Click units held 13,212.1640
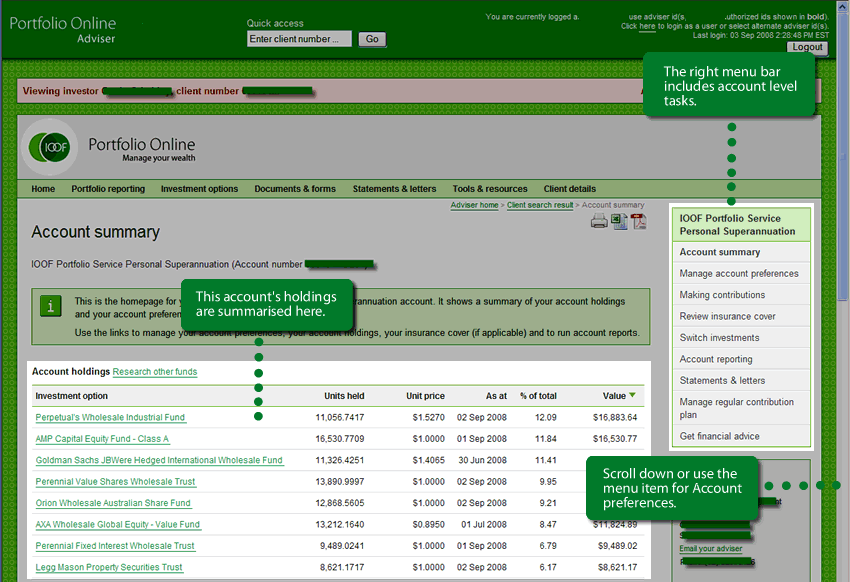The width and height of the screenshot is (850, 582). pyautogui.click(x=340, y=525)
